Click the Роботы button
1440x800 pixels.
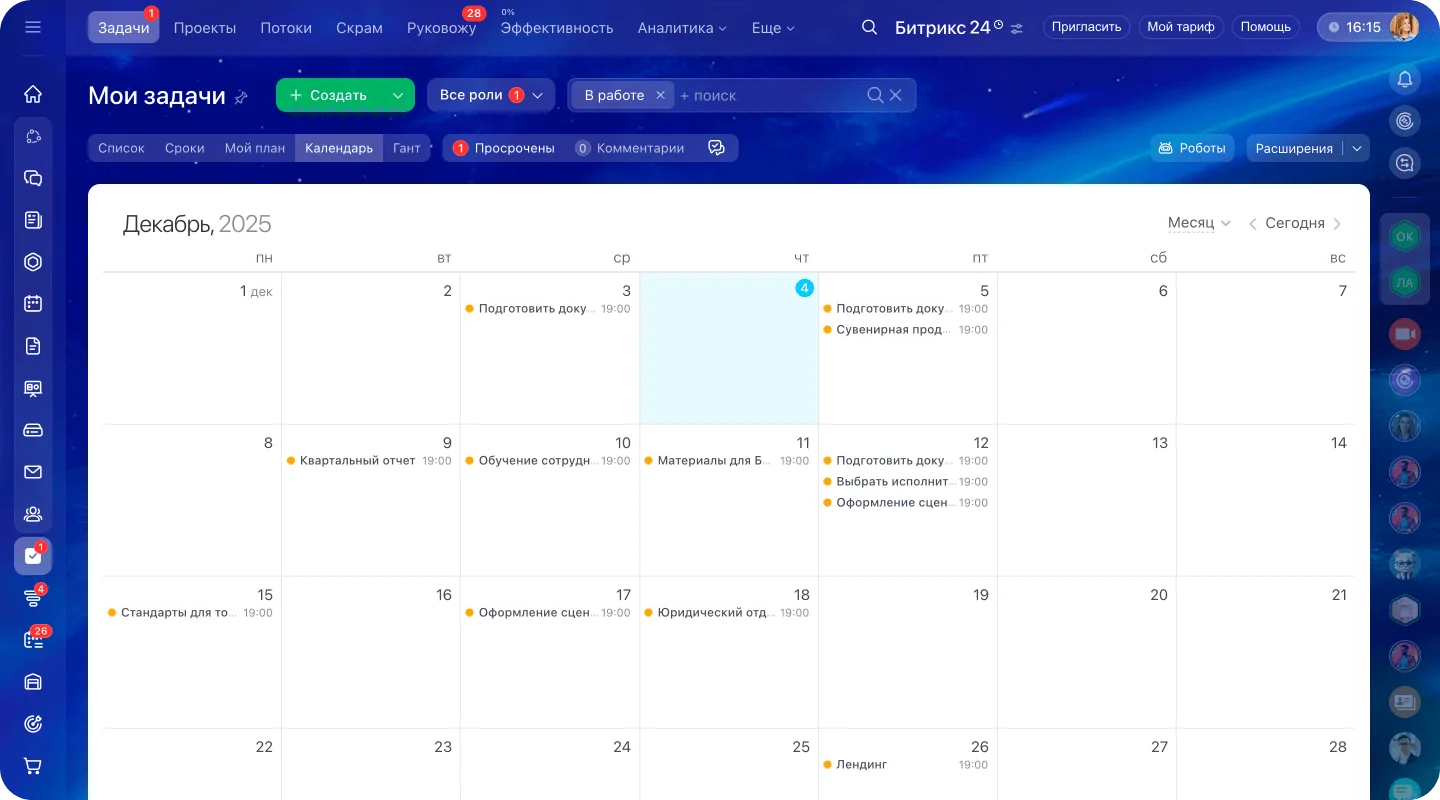(x=1192, y=148)
